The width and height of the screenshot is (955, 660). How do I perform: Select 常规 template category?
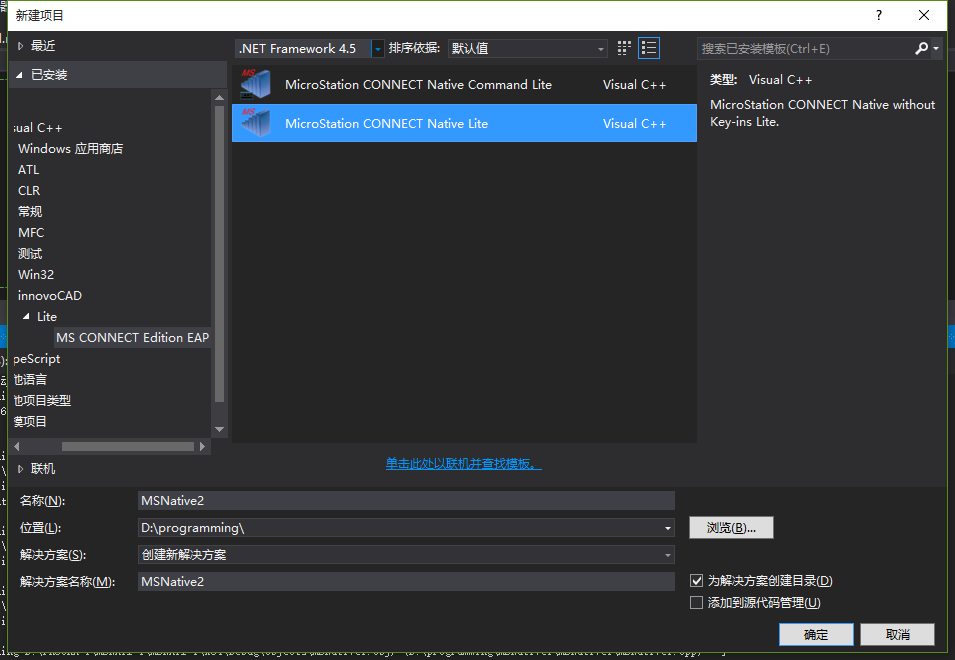(30, 211)
